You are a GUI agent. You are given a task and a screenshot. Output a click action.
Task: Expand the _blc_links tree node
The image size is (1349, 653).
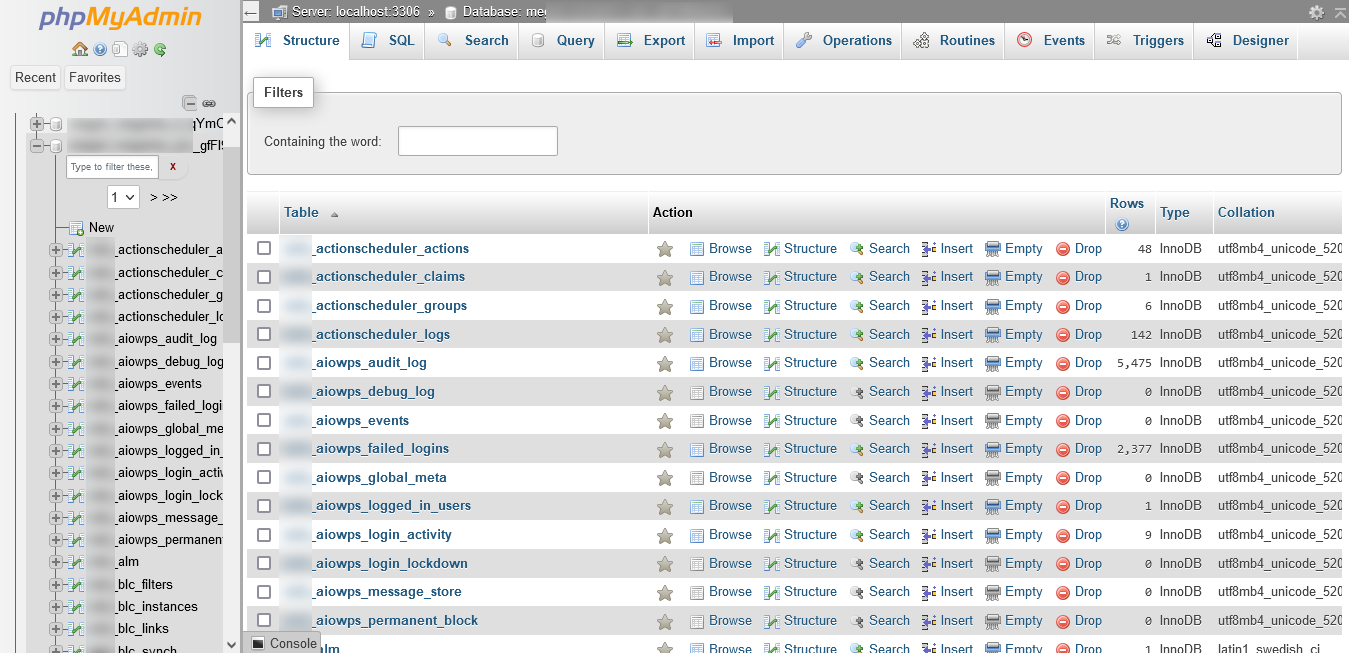[x=56, y=629]
